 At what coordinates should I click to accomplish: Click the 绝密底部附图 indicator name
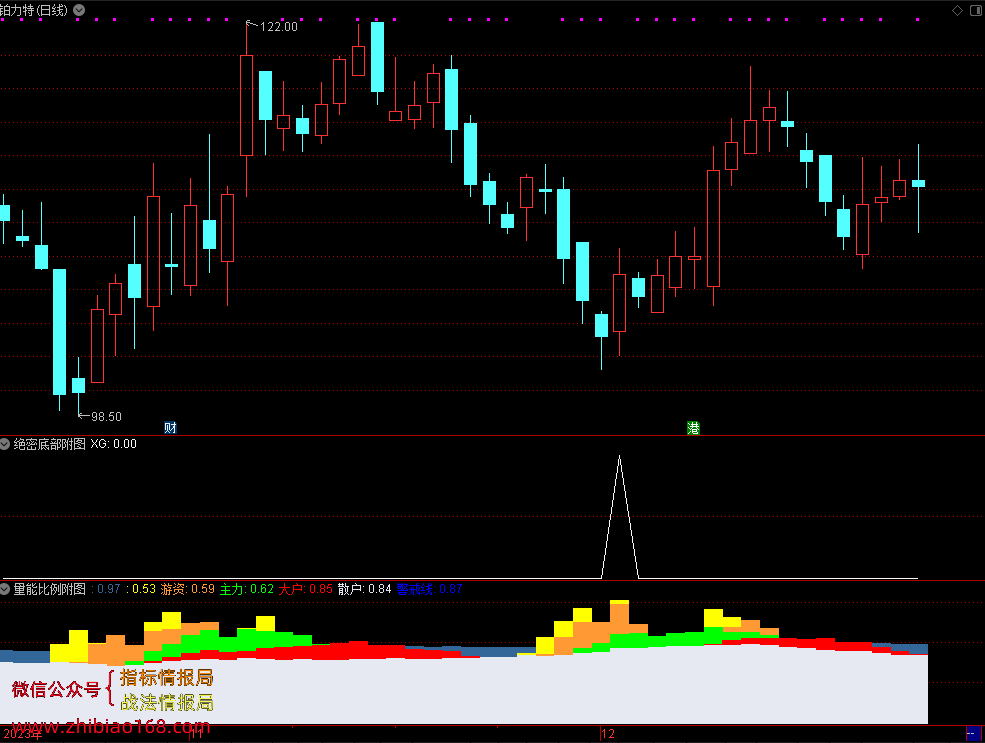pyautogui.click(x=50, y=444)
